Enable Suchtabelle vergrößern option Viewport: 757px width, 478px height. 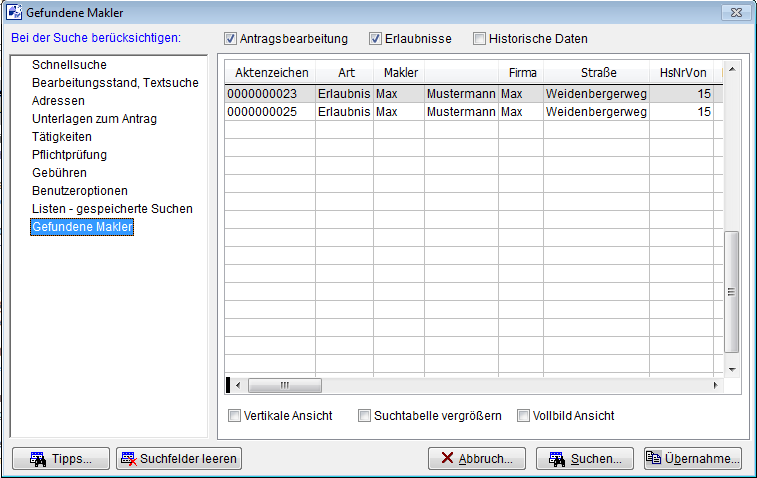click(x=365, y=415)
